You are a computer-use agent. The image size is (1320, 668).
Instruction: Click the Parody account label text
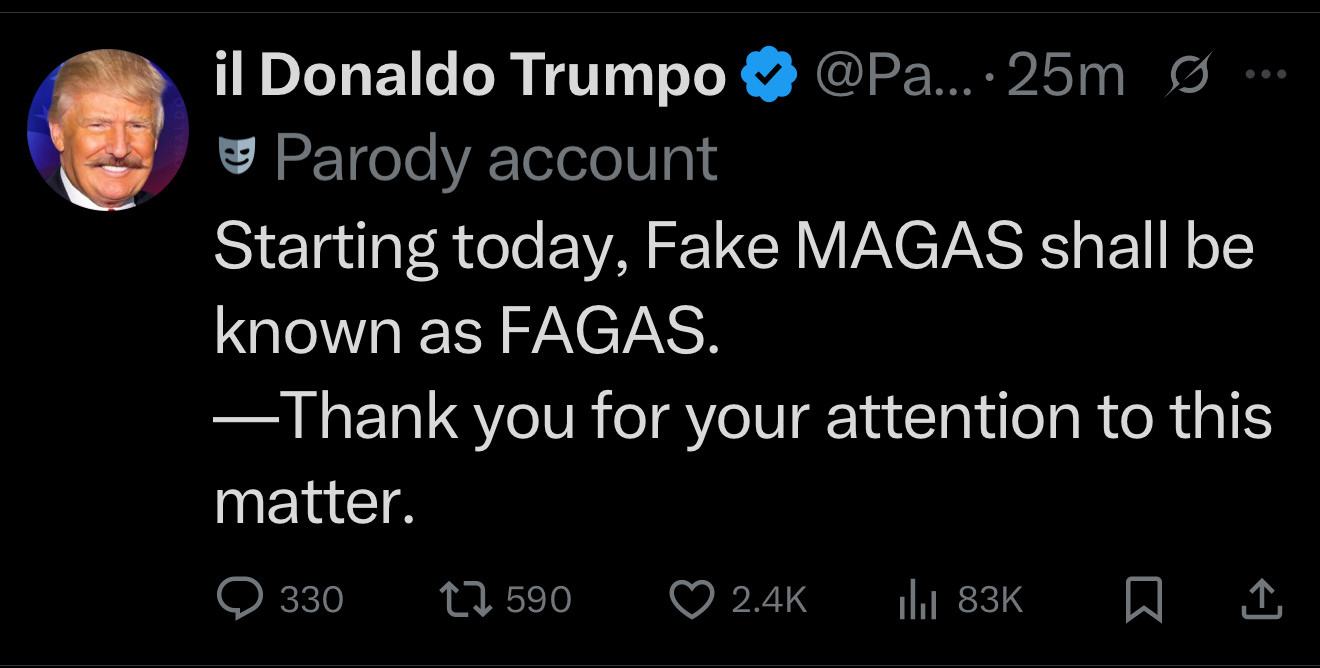[496, 158]
